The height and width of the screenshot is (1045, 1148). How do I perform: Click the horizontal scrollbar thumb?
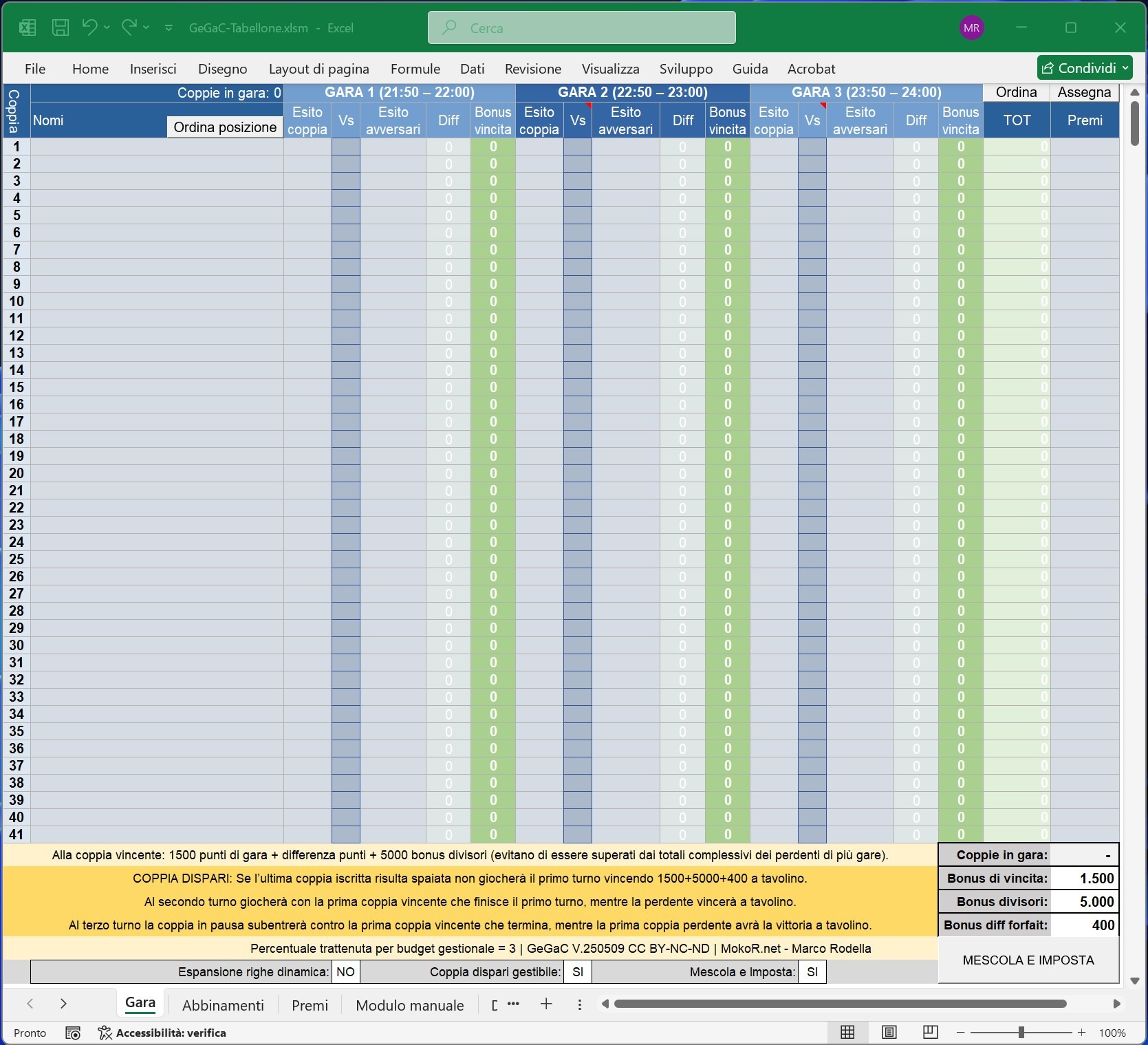[840, 1004]
